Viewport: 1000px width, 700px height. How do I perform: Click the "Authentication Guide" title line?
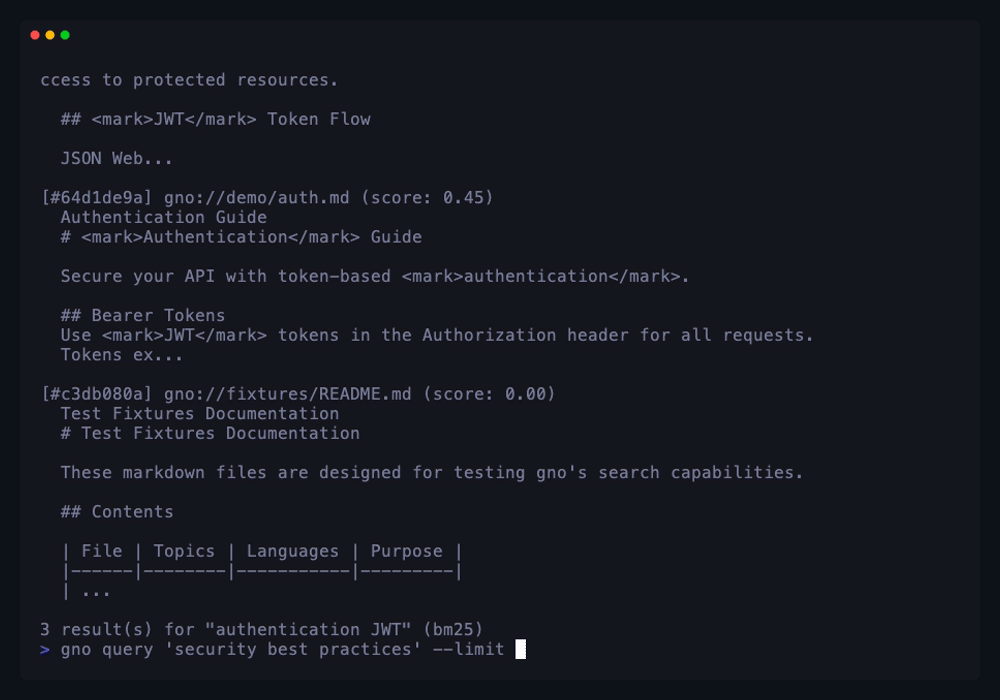(164, 217)
